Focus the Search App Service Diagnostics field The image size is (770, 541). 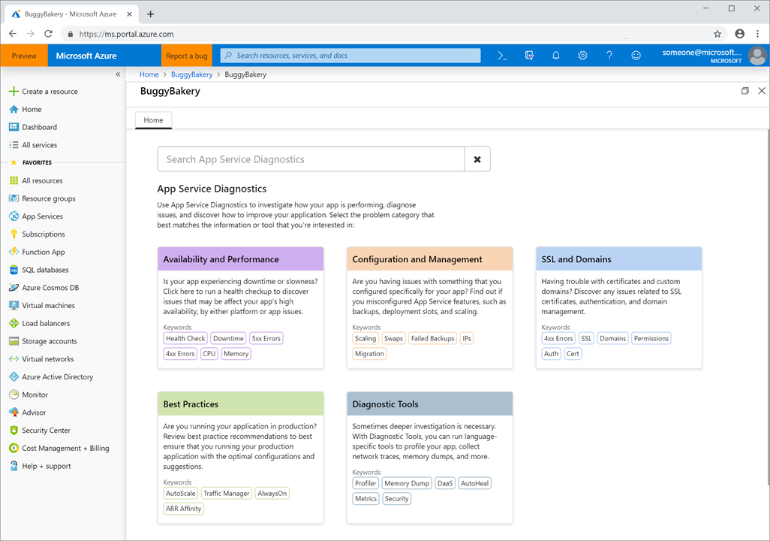[311, 159]
